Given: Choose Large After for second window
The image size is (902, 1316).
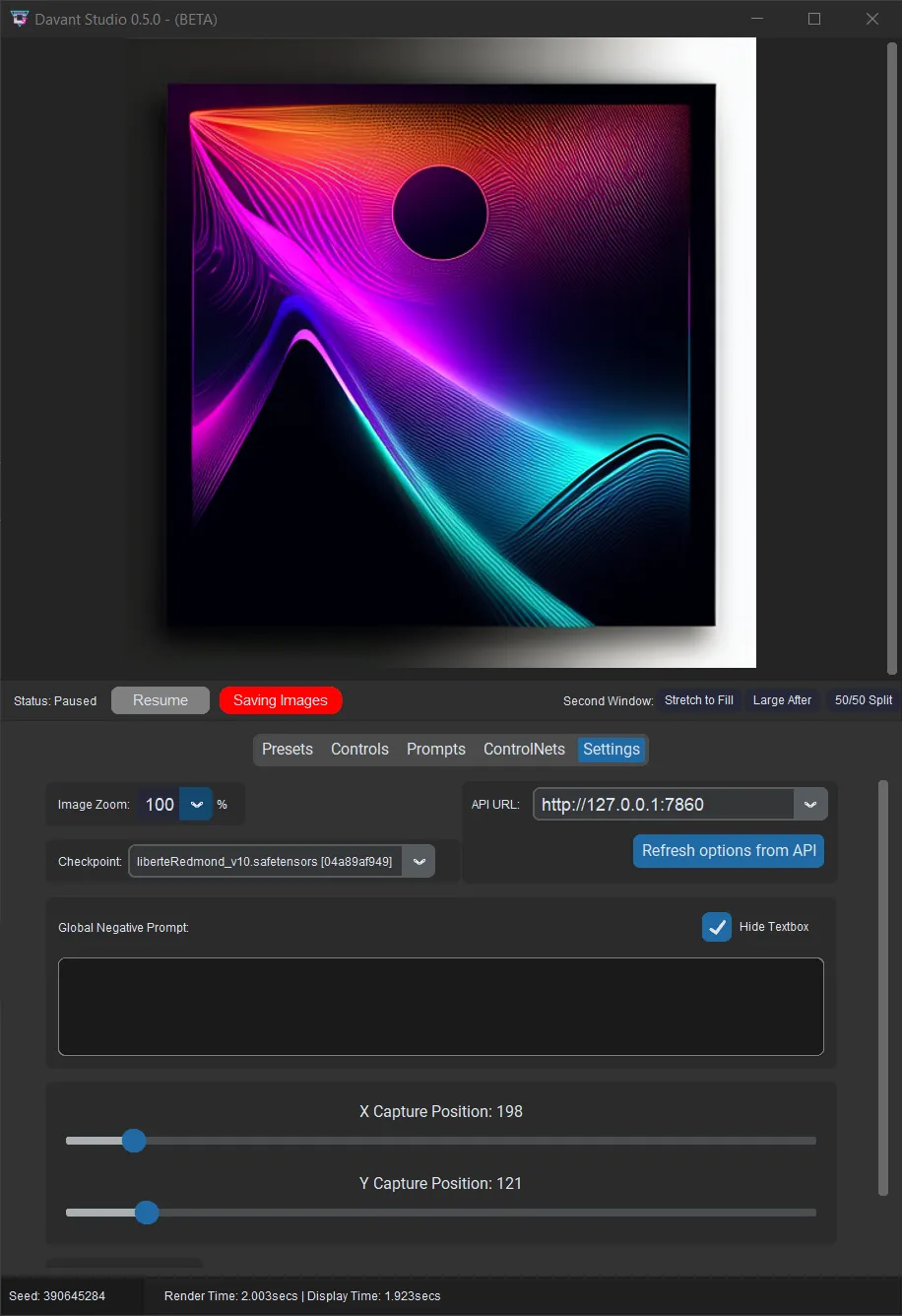Looking at the screenshot, I should pyautogui.click(x=782, y=700).
